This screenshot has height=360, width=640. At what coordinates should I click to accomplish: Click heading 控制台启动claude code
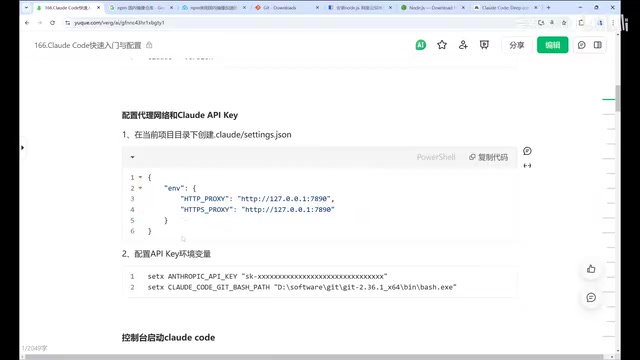pos(168,338)
